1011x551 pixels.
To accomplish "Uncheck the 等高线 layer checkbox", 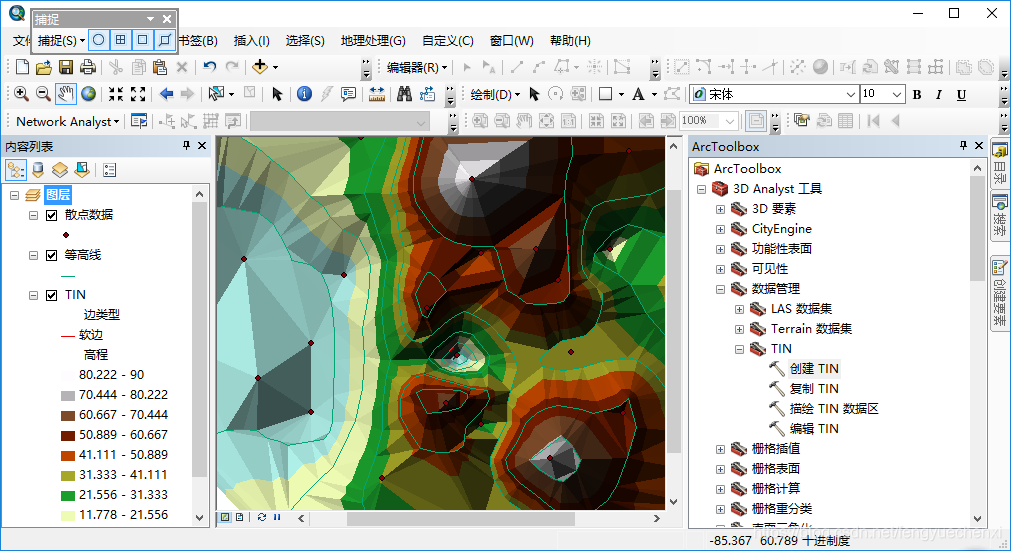I will 52,255.
